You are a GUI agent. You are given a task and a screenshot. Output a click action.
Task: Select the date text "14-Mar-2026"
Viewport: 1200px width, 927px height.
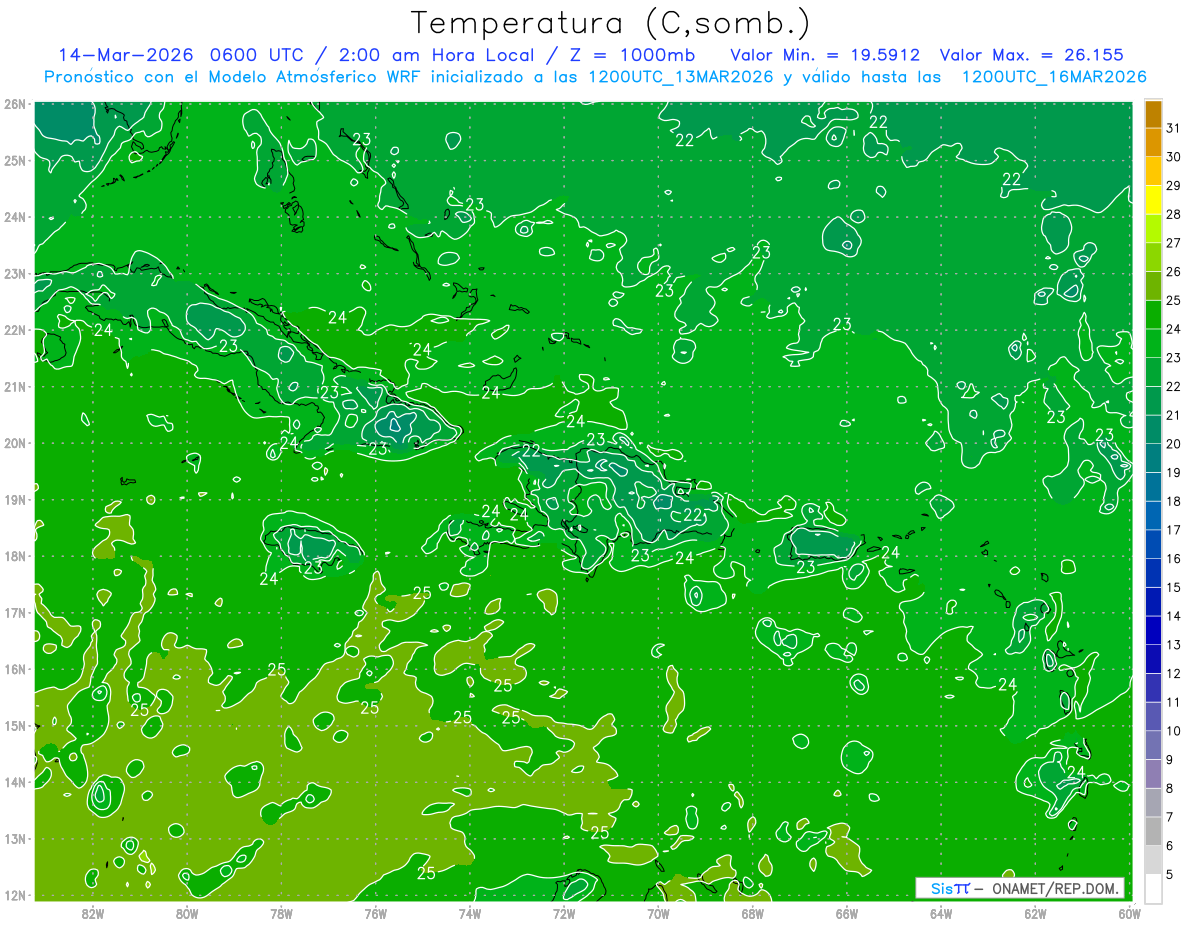[125, 55]
